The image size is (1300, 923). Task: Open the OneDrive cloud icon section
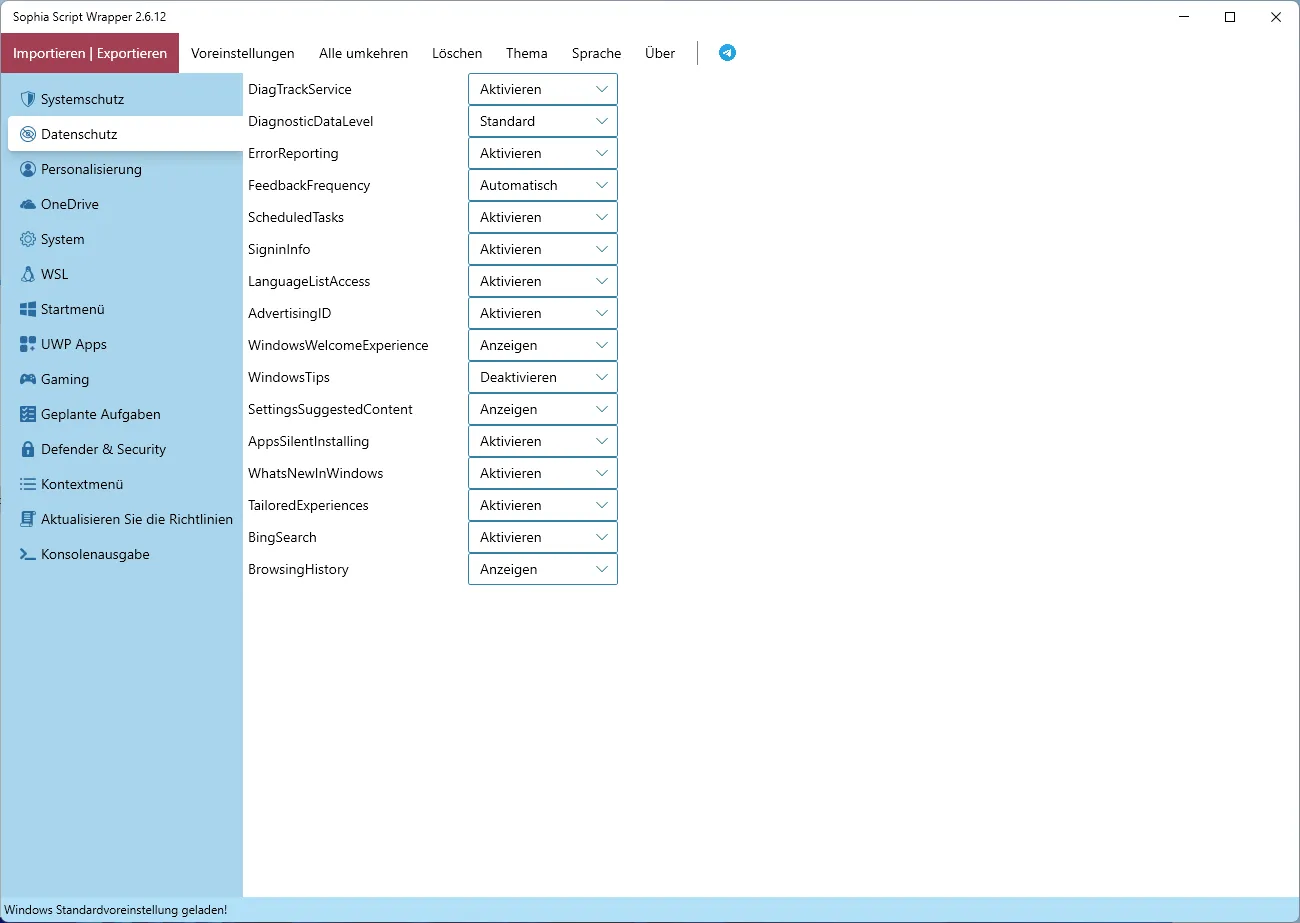pos(28,204)
